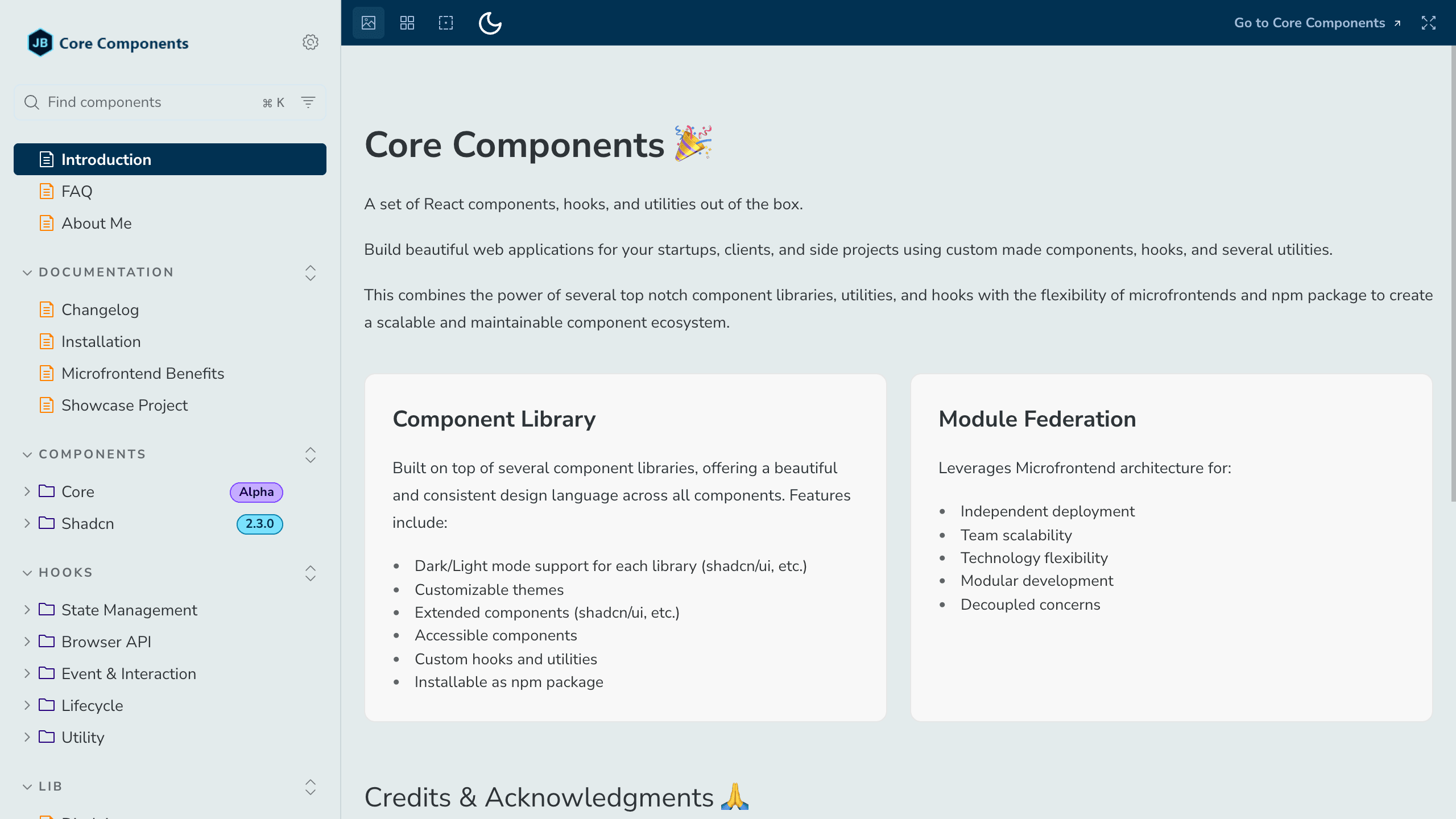Open the search filter icon
Screen dimensions: 1456x819
[308, 102]
